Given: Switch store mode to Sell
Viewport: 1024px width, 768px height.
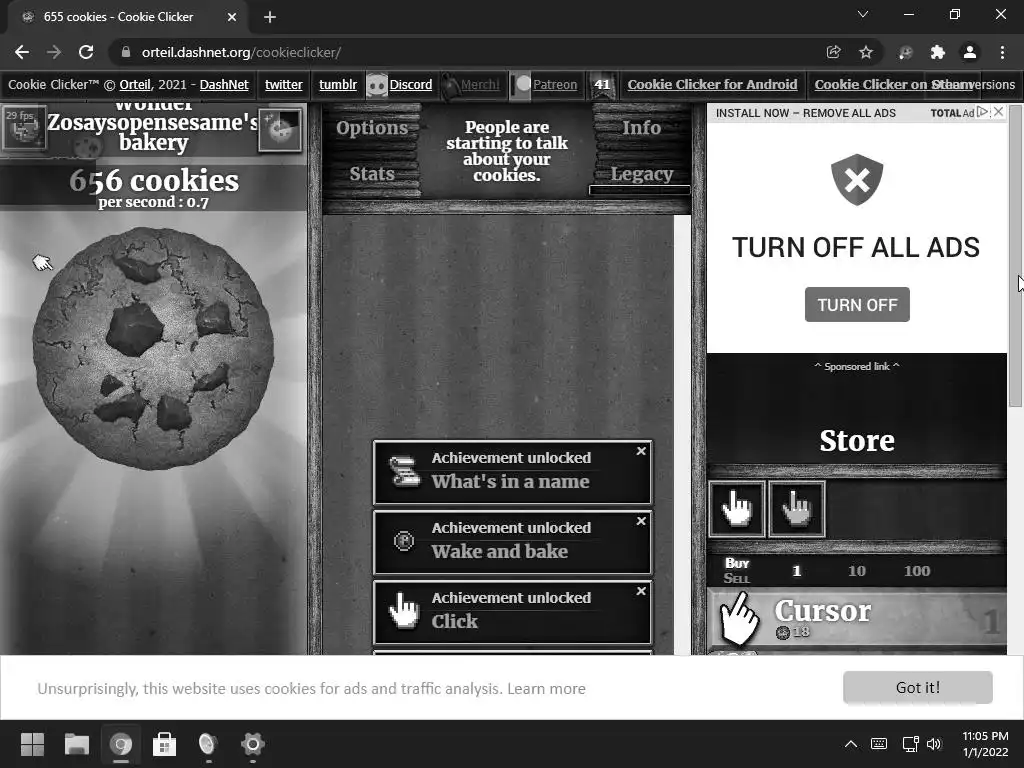Looking at the screenshot, I should click(737, 578).
